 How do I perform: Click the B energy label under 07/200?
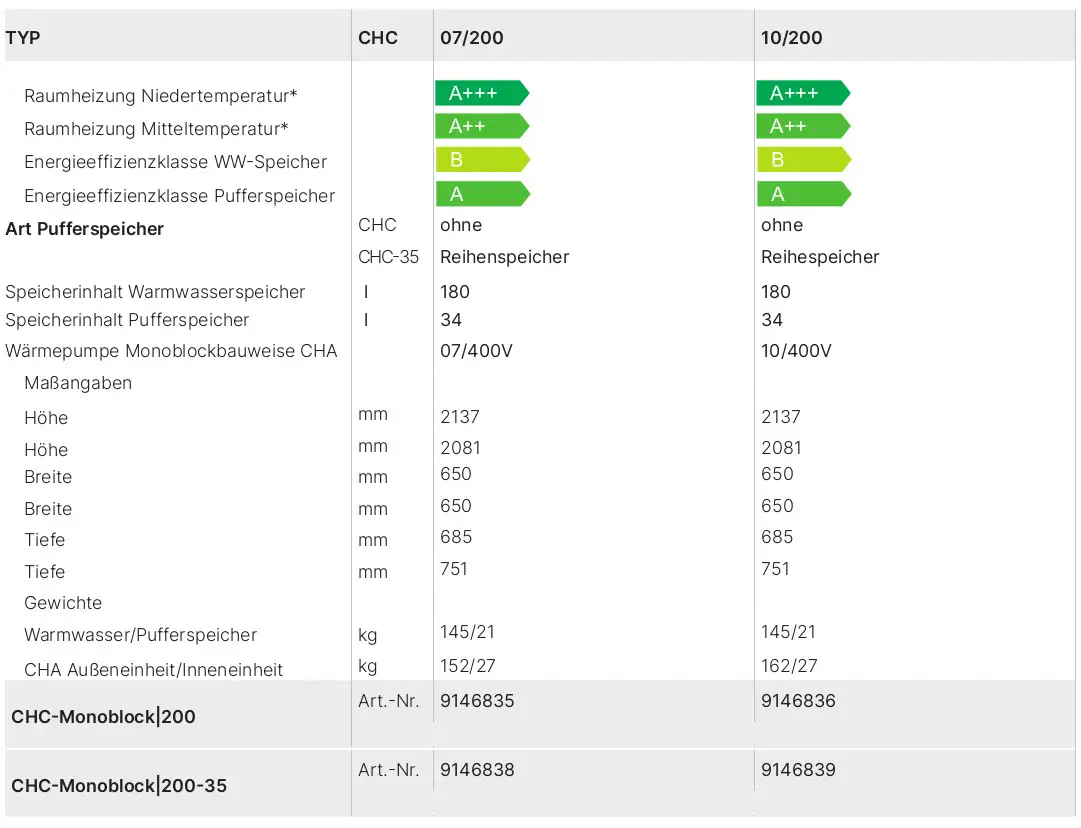pyautogui.click(x=483, y=160)
